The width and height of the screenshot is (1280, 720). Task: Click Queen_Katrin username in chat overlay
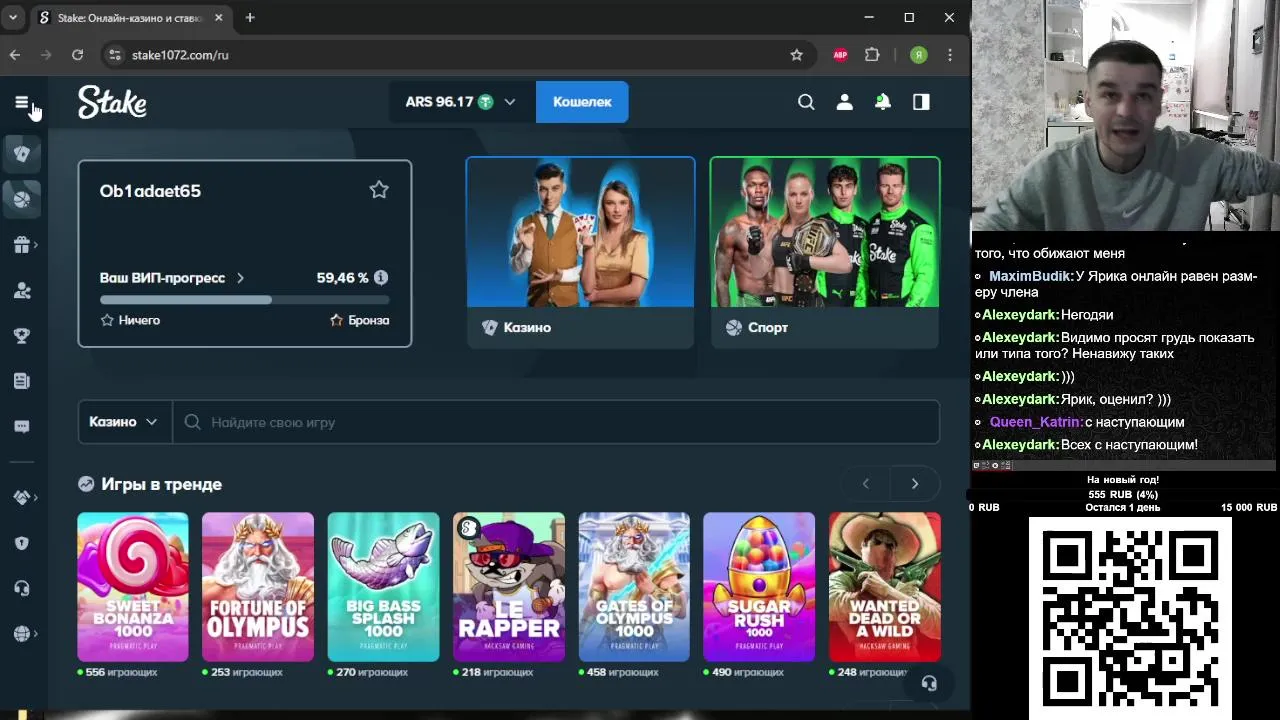point(1036,422)
